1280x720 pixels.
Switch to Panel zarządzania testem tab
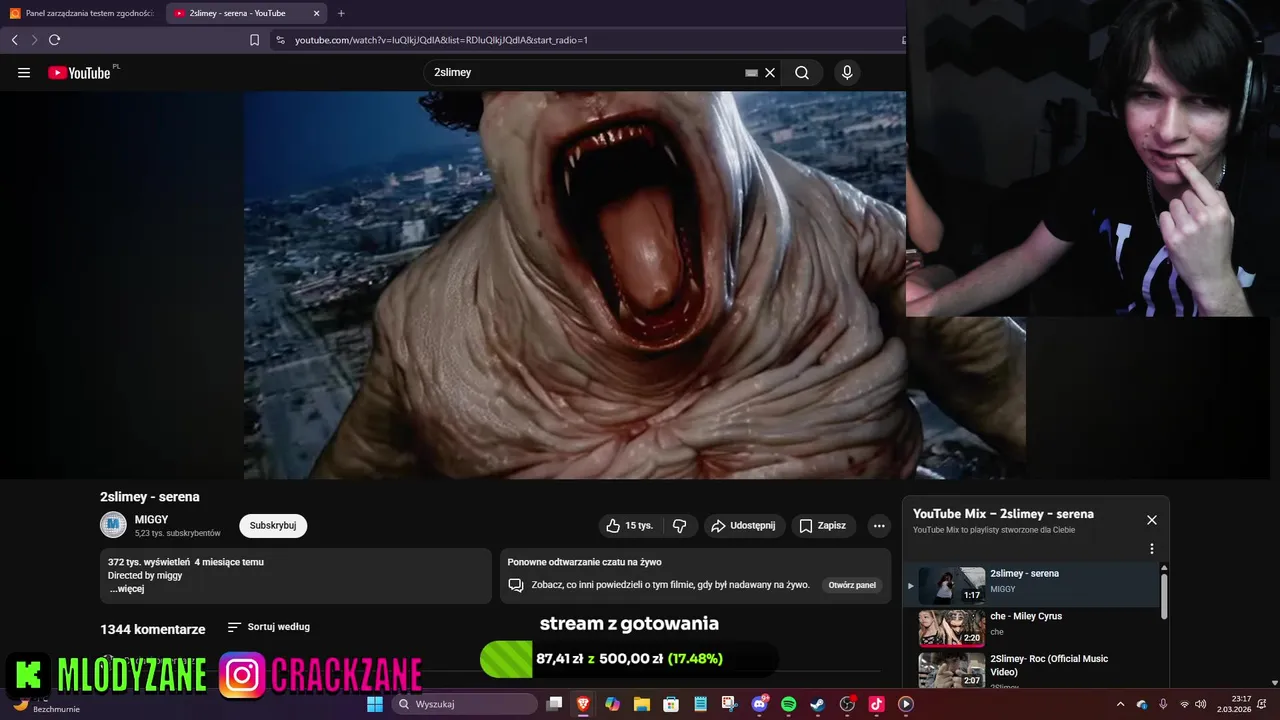coord(82,13)
